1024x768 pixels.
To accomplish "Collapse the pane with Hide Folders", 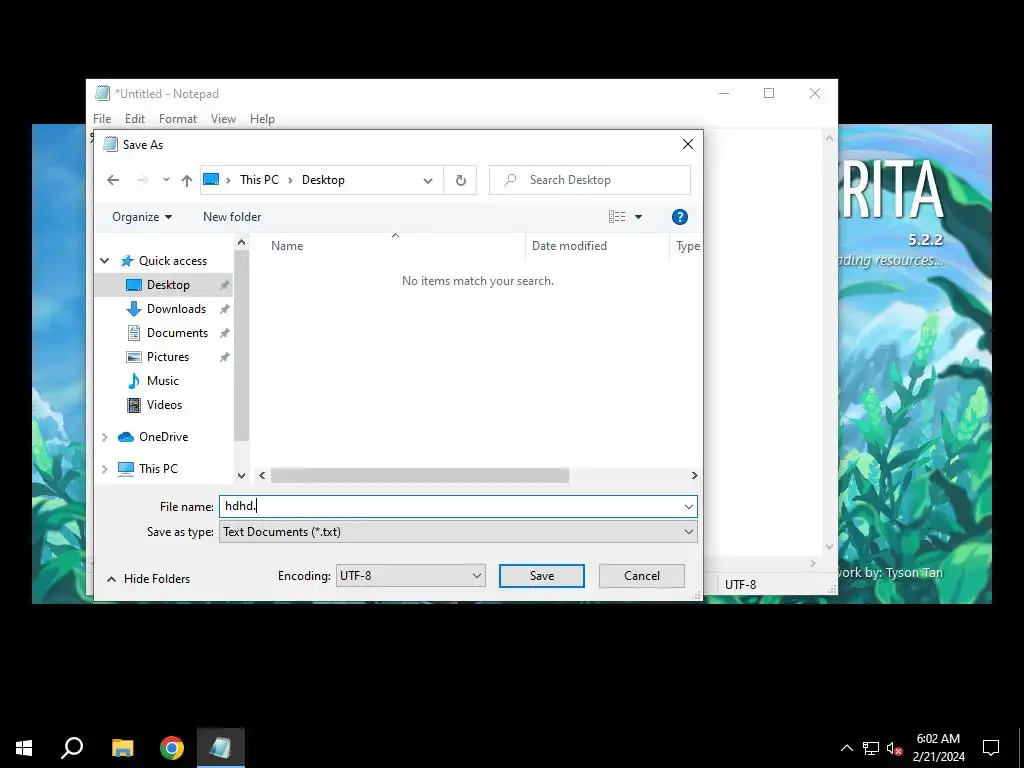I will (x=149, y=579).
